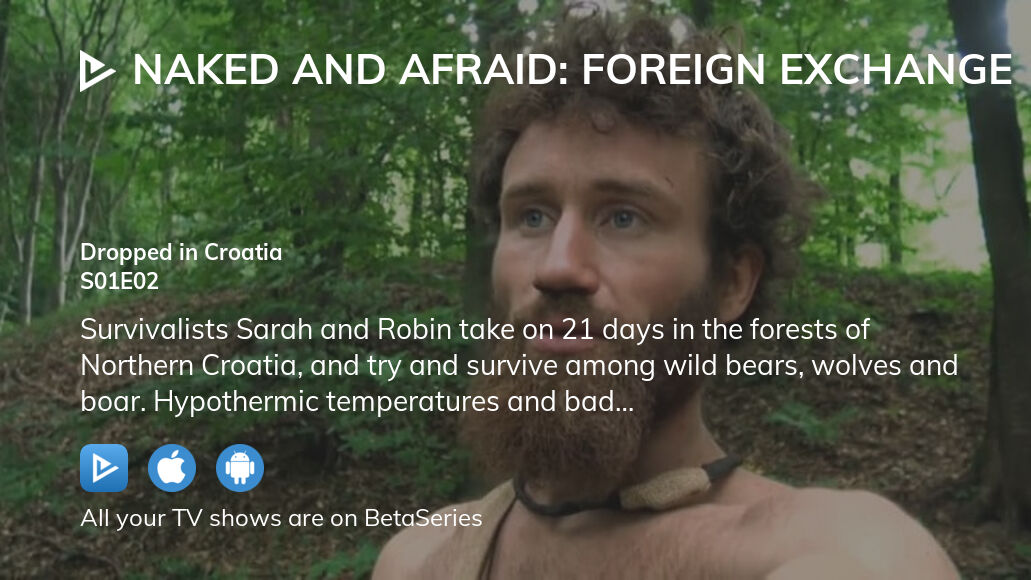Click the episode synopsis about Sarah and Robin
The image size is (1031, 580).
point(519,366)
